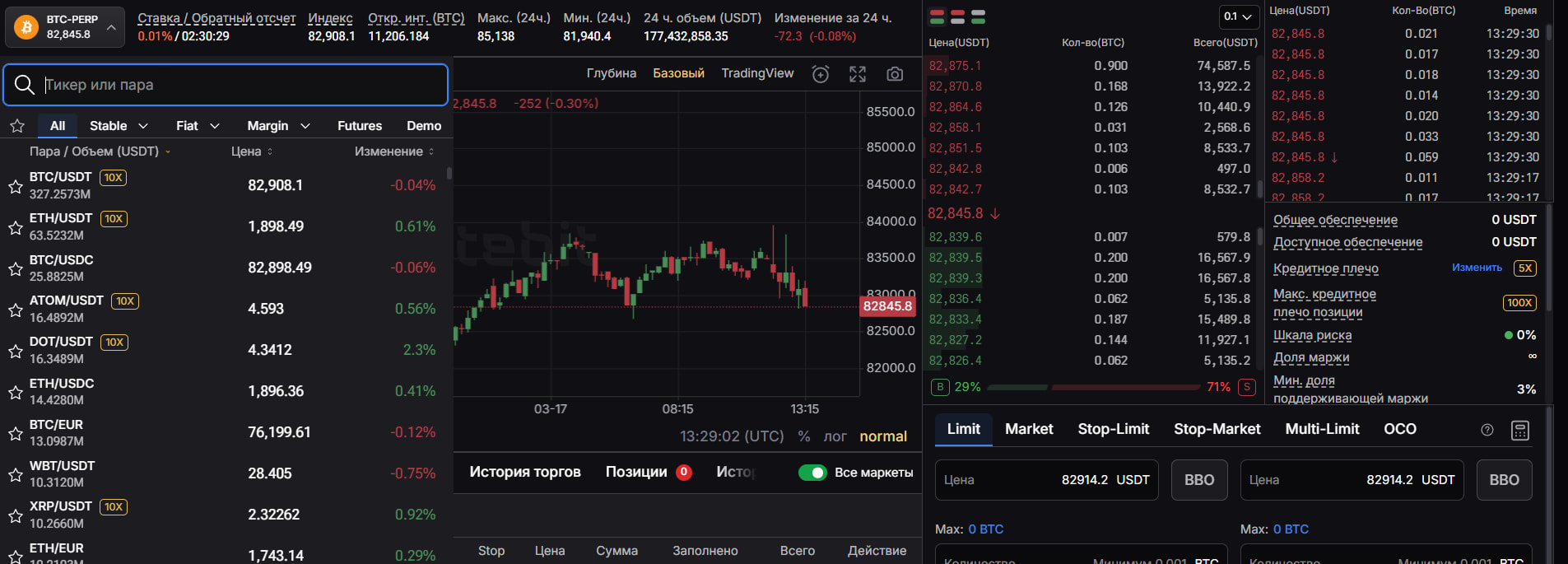The image size is (1568, 564).
Task: Take a chart screenshot with the camera icon
Action: [895, 74]
